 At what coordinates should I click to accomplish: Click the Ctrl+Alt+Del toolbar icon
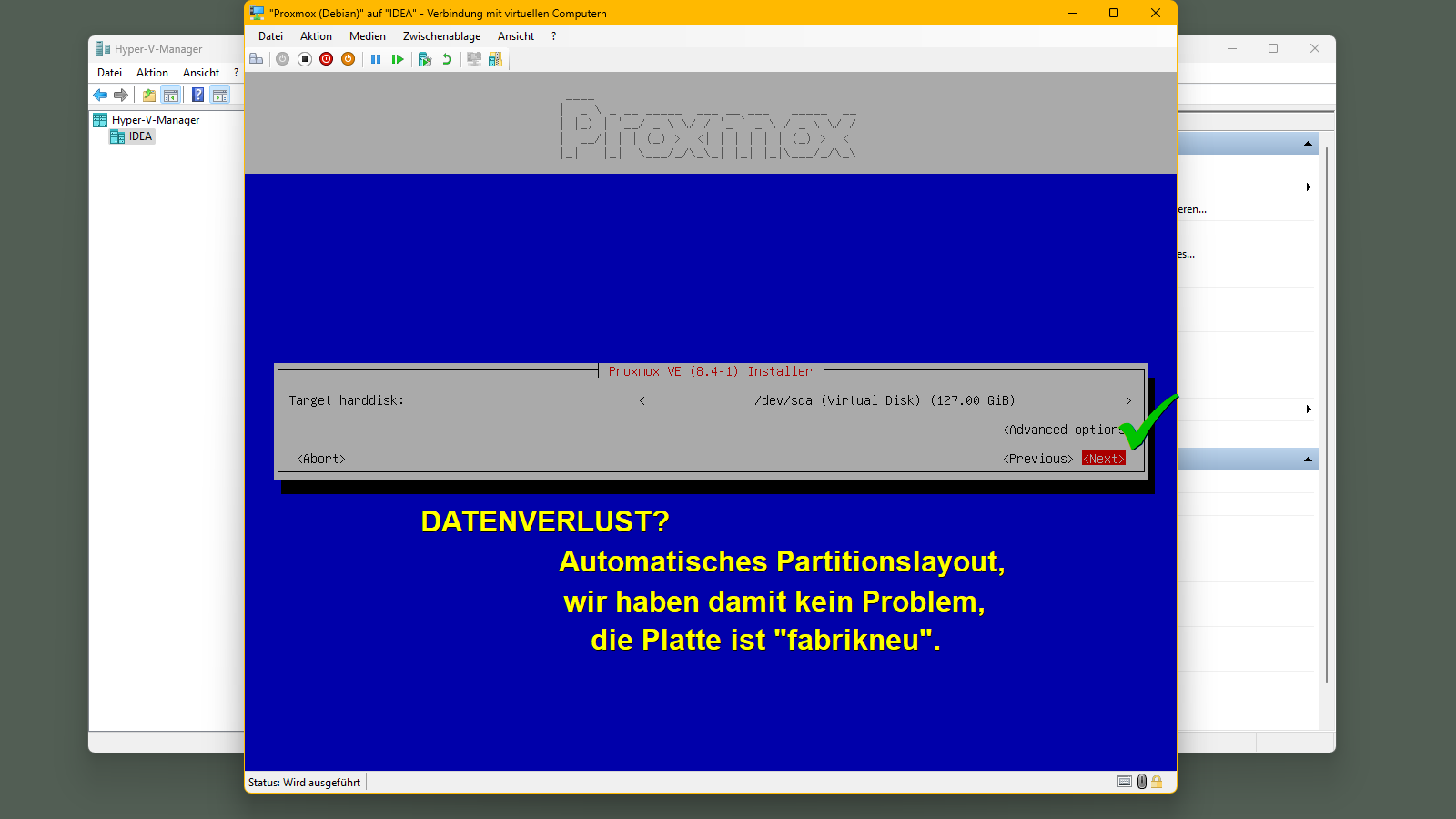[257, 59]
